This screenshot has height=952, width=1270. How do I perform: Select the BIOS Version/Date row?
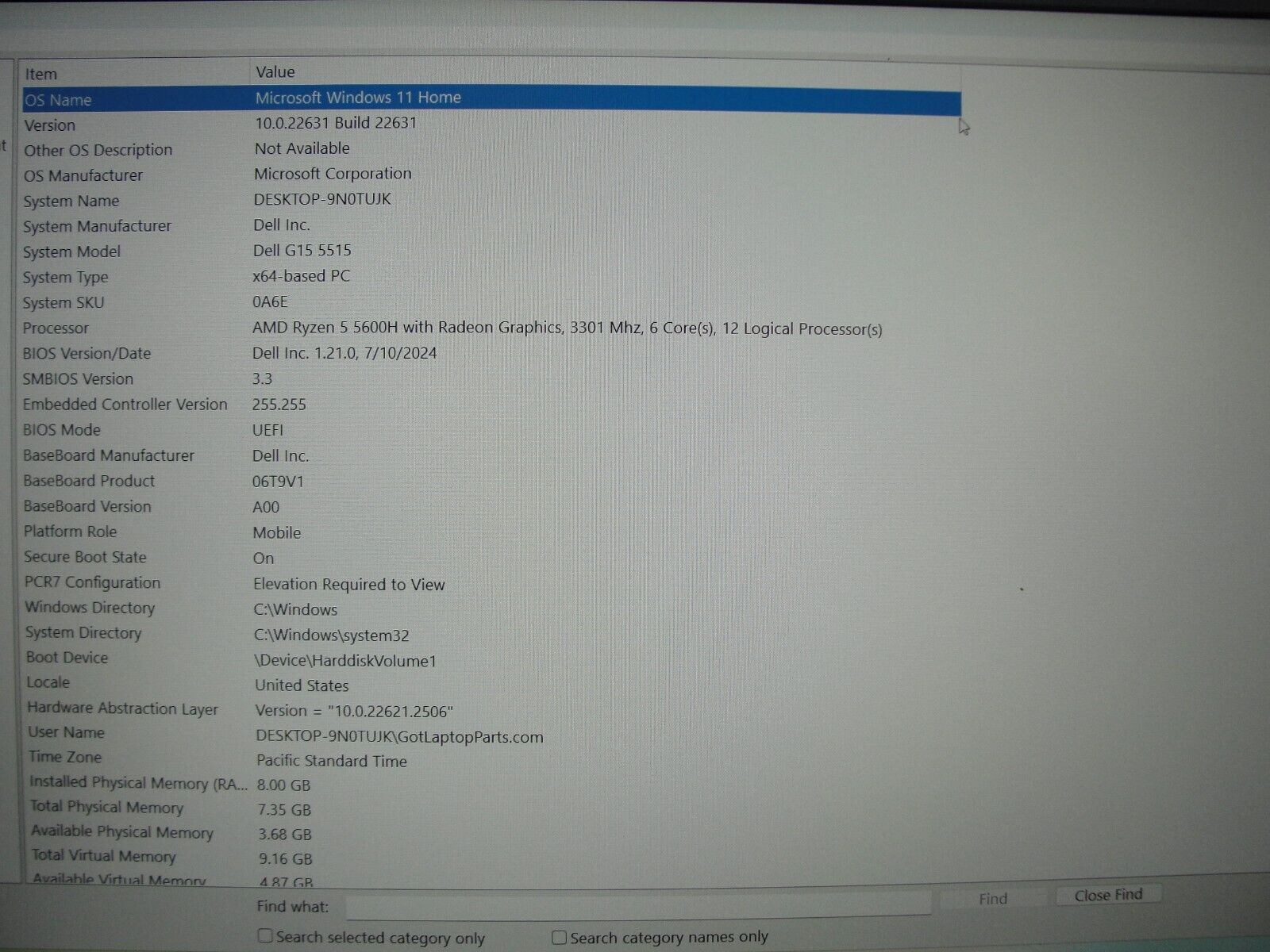point(492,353)
